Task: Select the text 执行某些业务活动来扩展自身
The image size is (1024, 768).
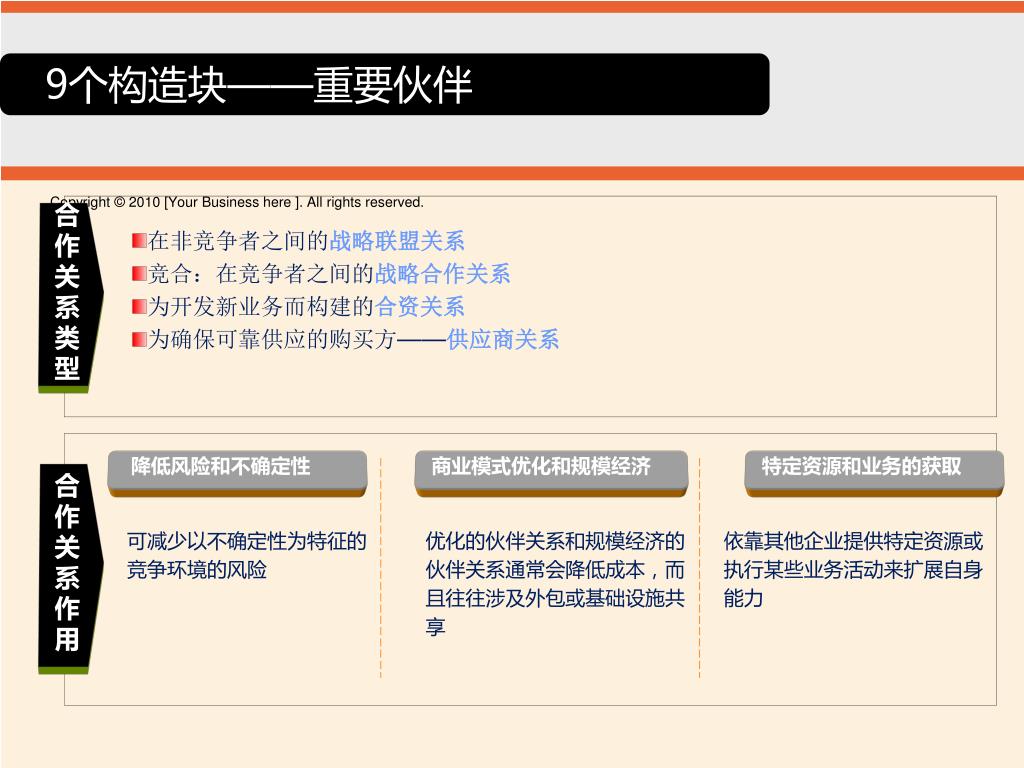Action: point(853,569)
